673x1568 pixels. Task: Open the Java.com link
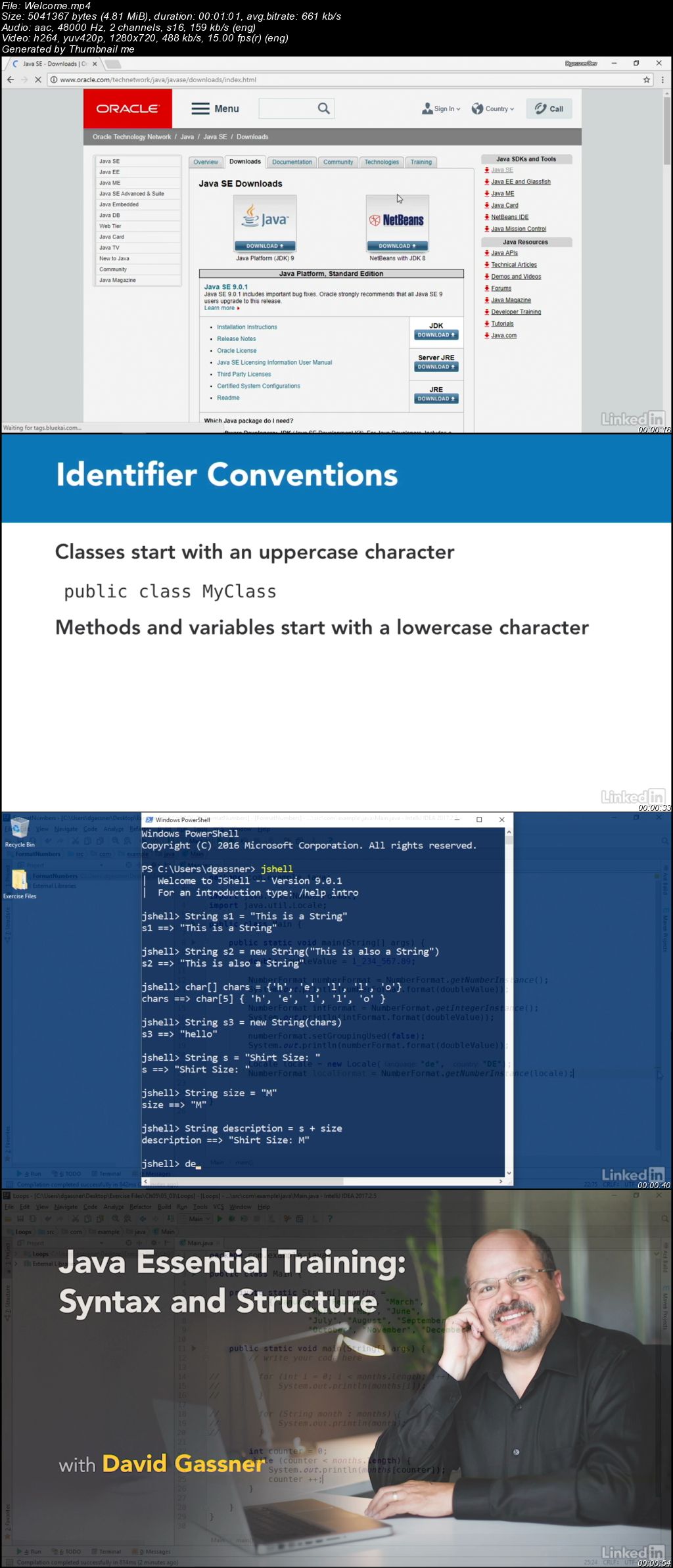(x=503, y=336)
